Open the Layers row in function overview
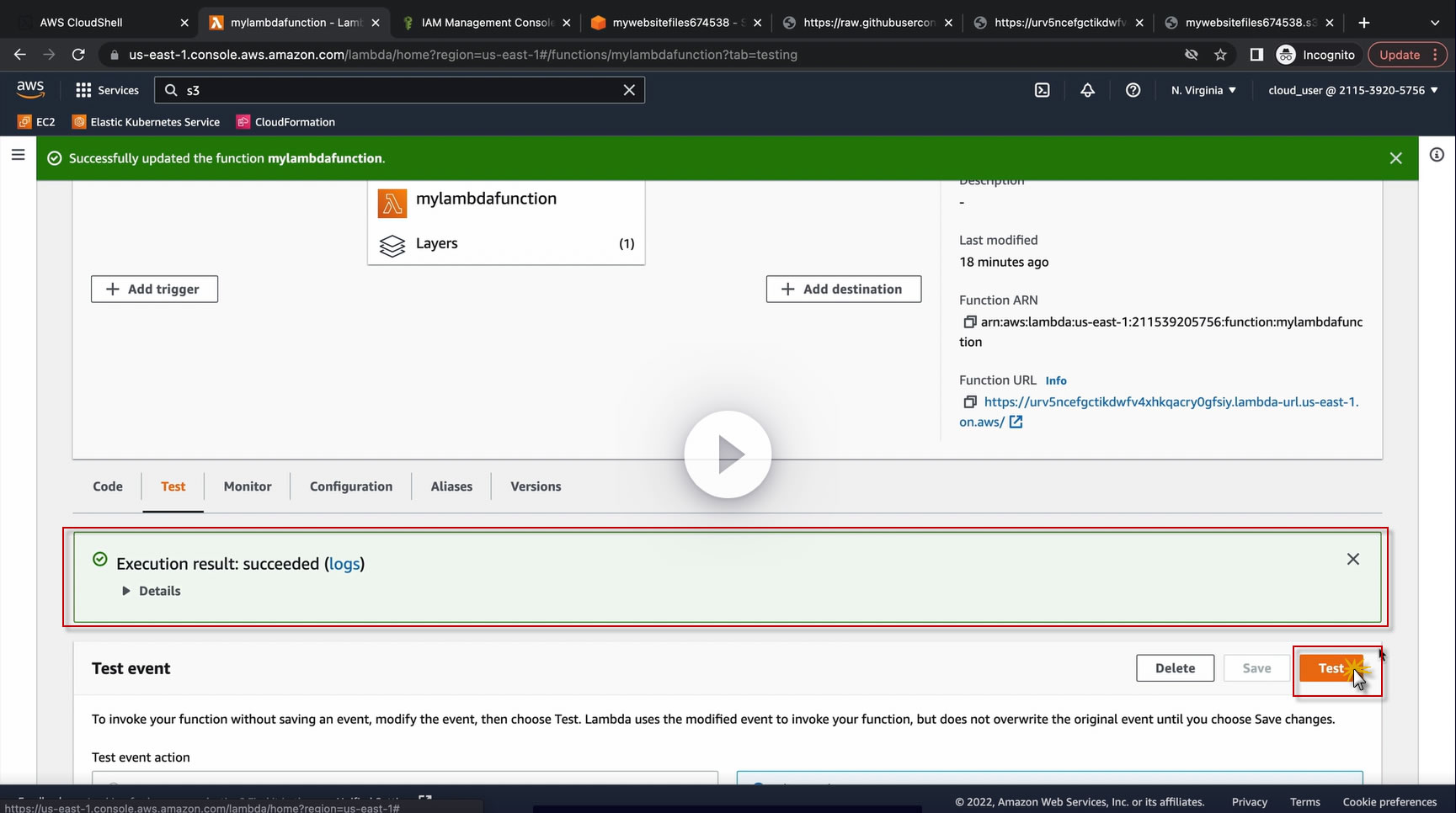 506,244
